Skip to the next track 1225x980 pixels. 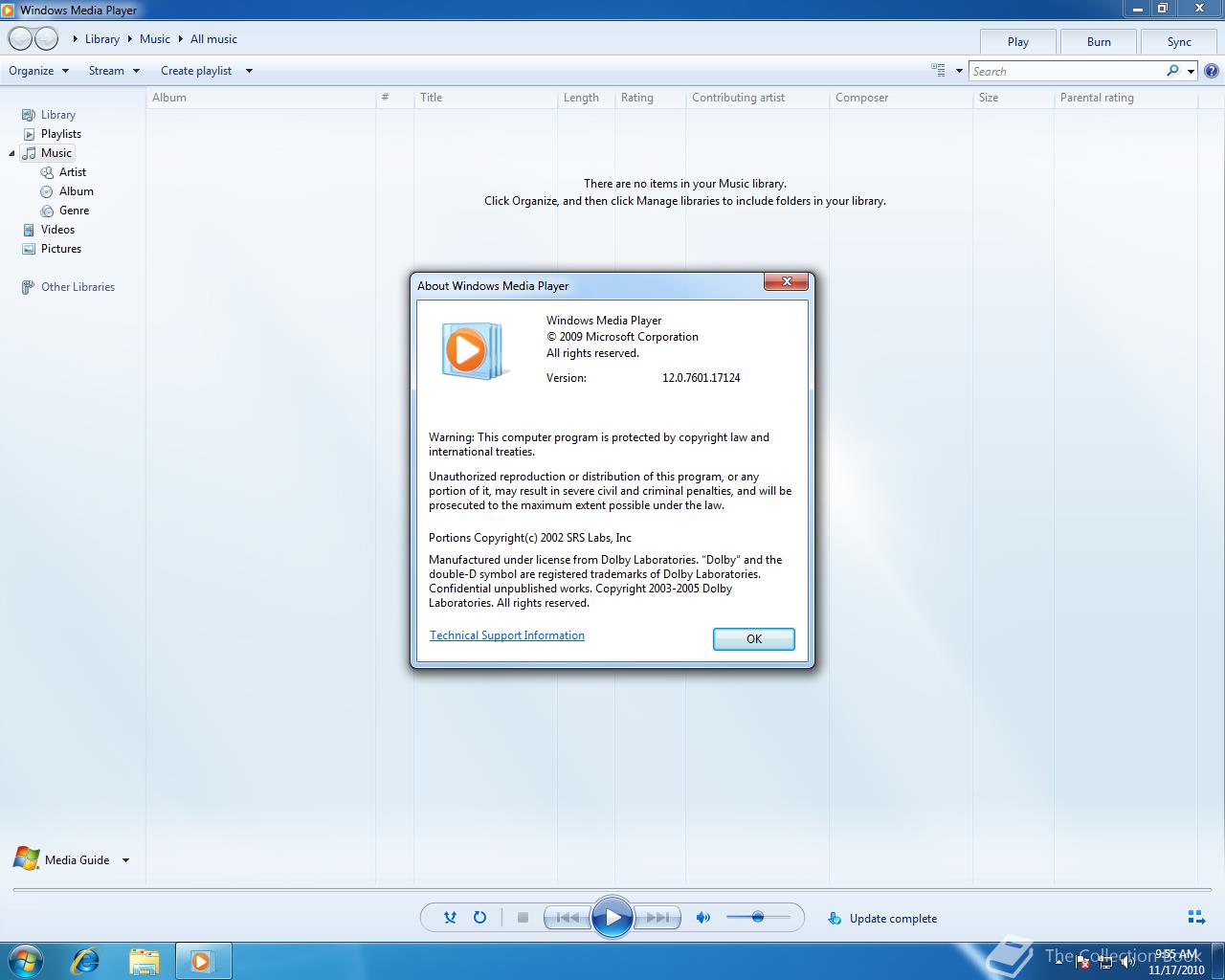coord(657,917)
